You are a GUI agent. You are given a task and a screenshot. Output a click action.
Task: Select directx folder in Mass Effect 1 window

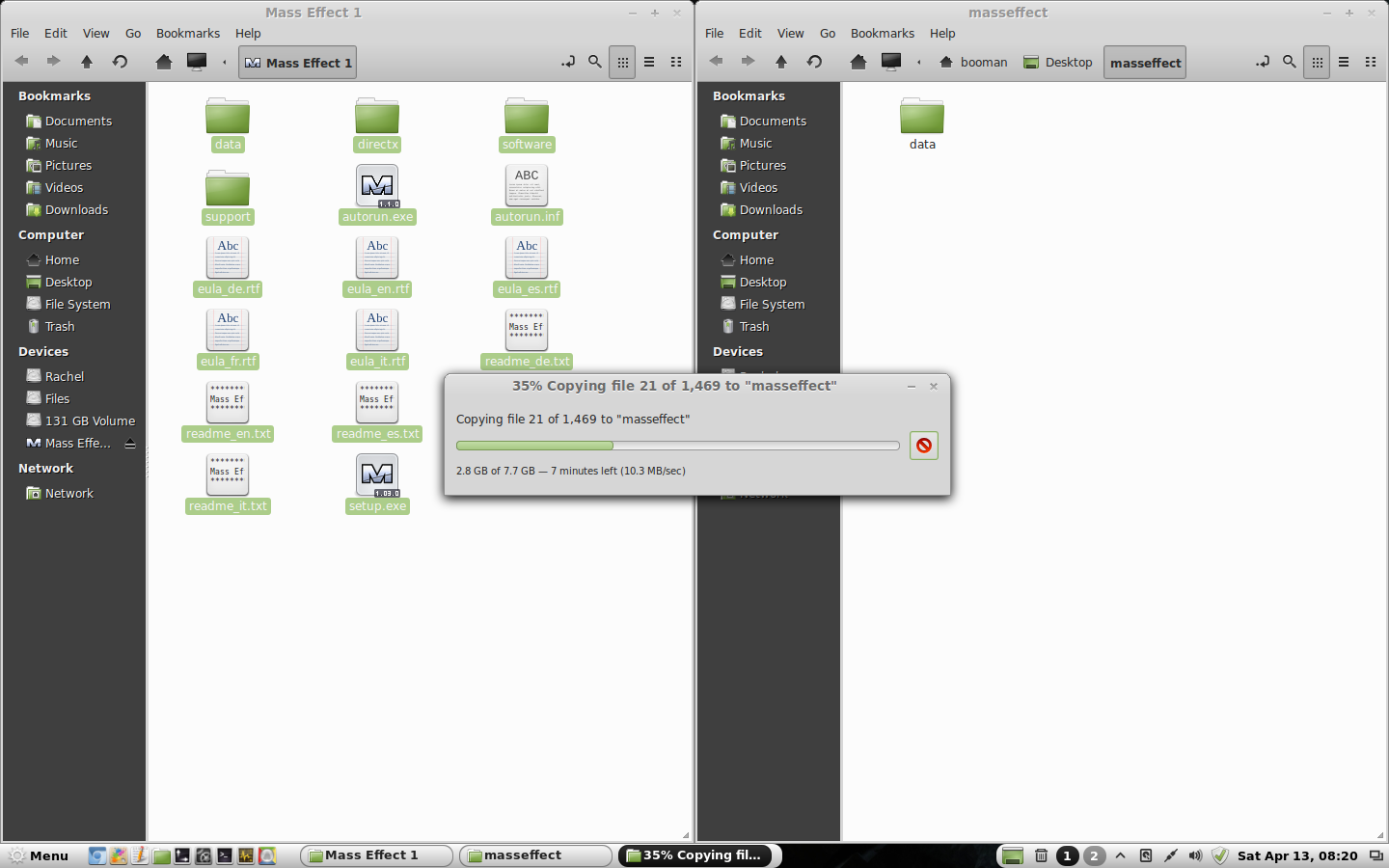tap(377, 123)
